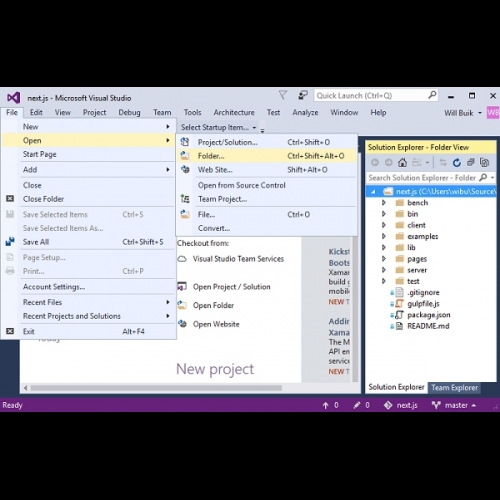
Task: Click the Visual Studio logo icon
Action: [x=14, y=98]
